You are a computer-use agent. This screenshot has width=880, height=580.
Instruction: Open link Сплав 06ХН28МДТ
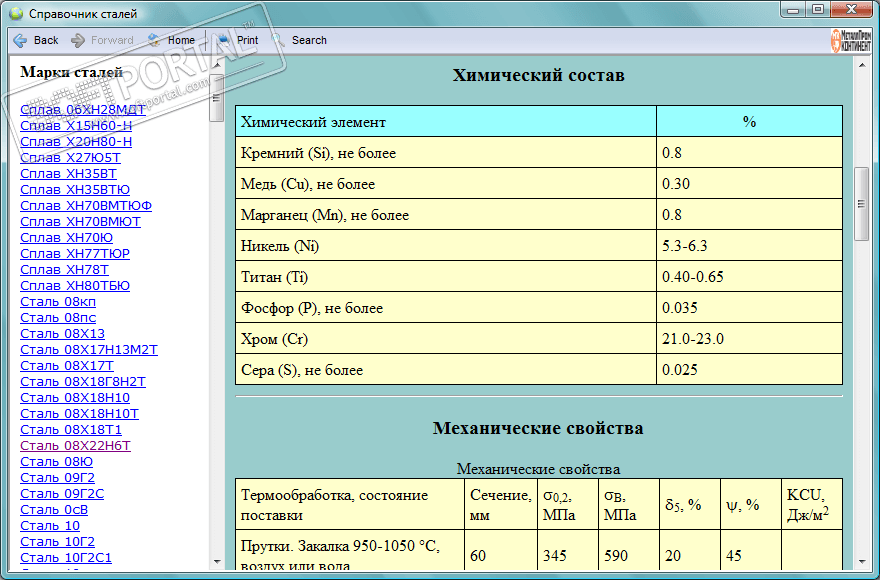tap(83, 109)
